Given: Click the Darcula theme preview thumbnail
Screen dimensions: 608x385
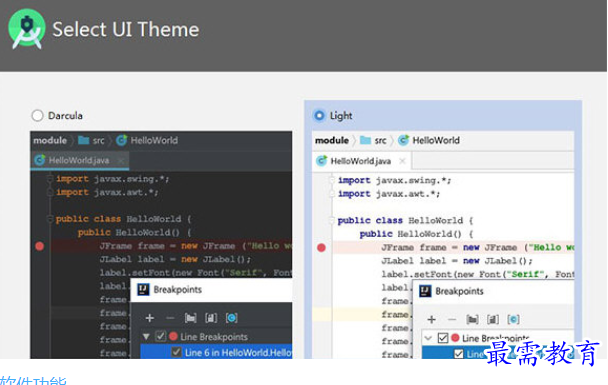Looking at the screenshot, I should [161, 245].
